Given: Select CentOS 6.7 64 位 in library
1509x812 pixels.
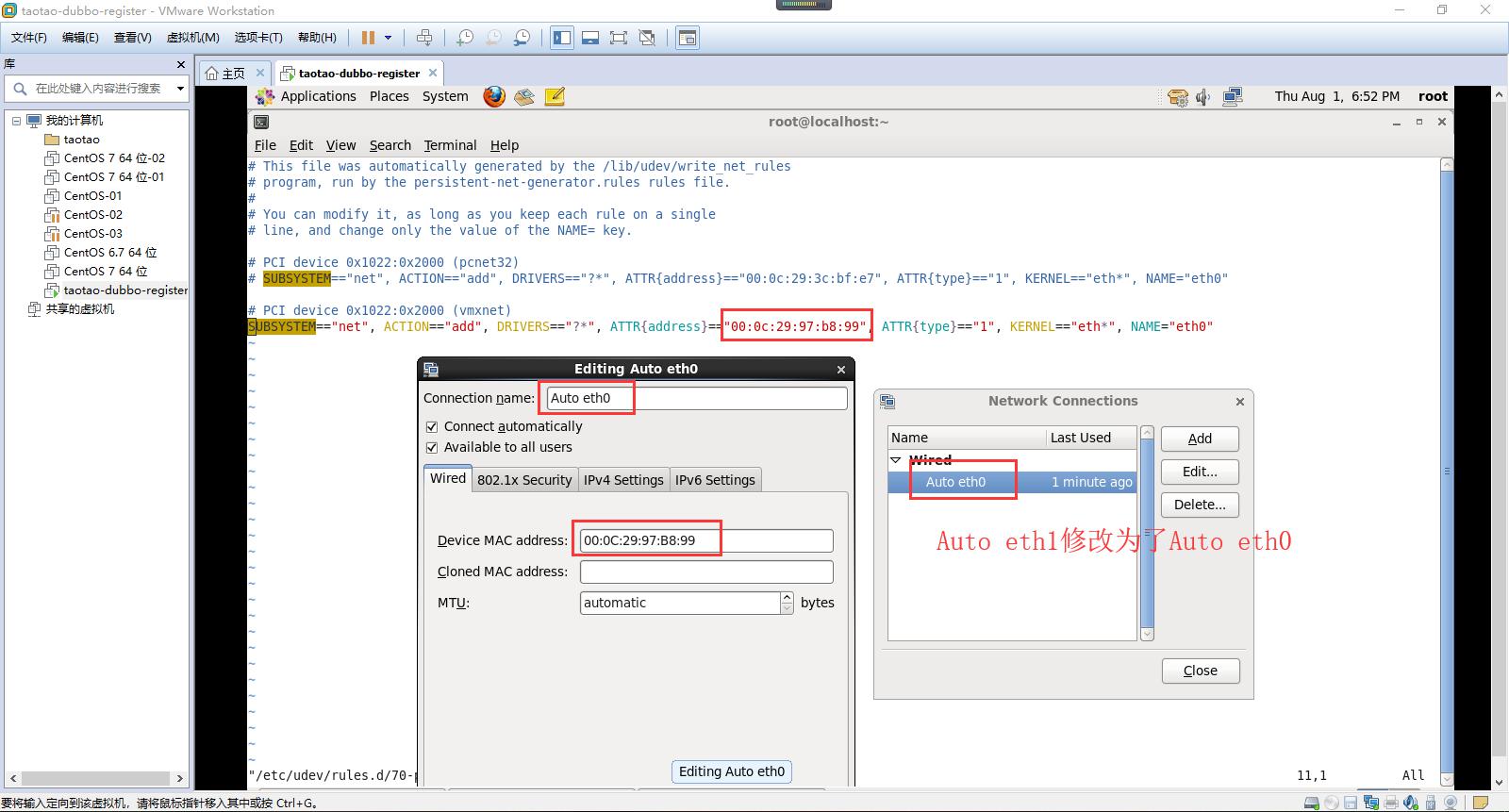Looking at the screenshot, I should click(x=110, y=253).
